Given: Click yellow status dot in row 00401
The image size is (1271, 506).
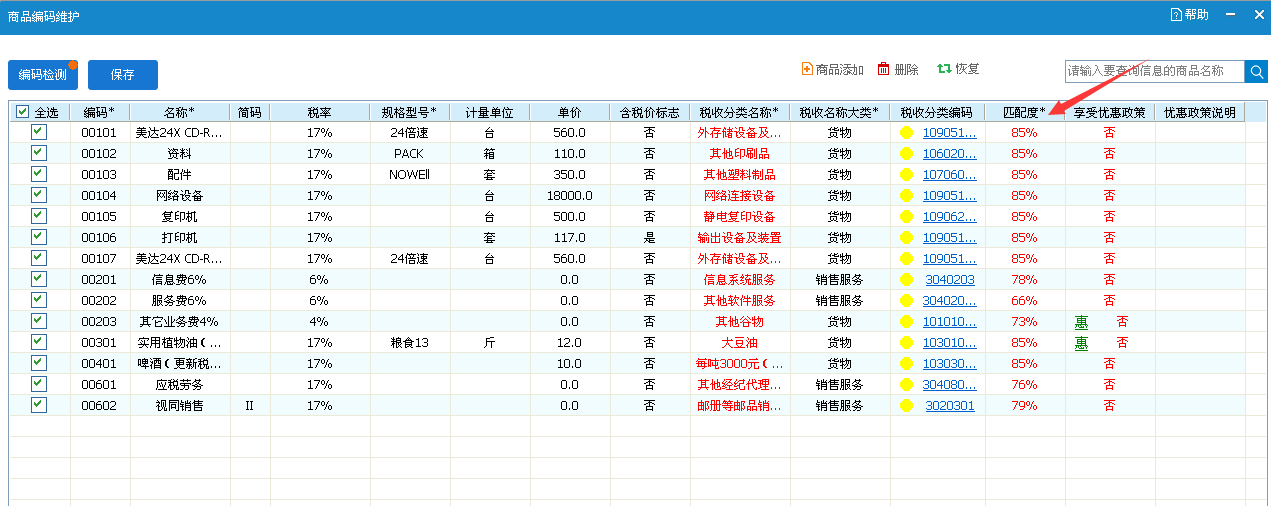Looking at the screenshot, I should (907, 364).
